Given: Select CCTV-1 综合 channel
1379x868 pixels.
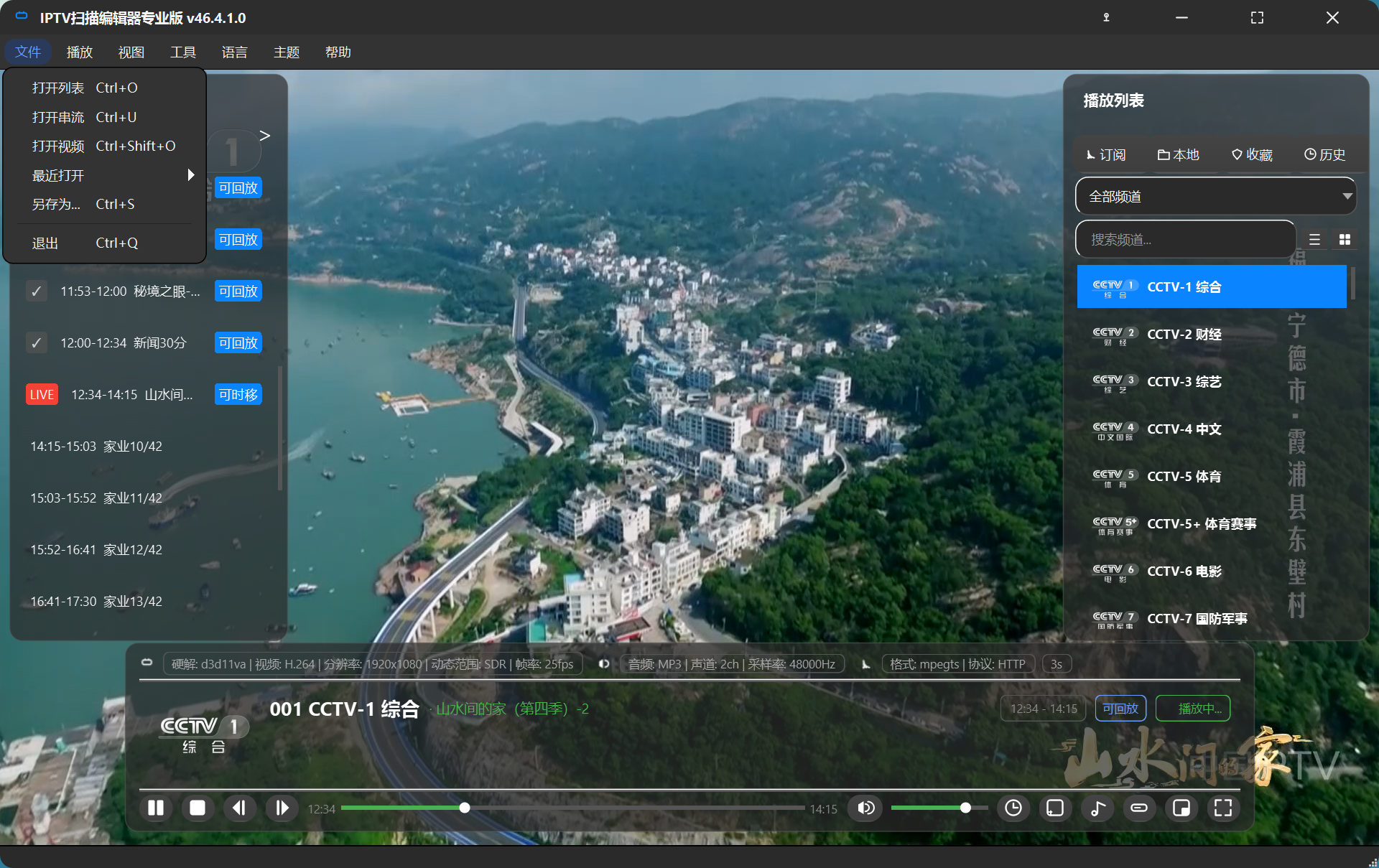Looking at the screenshot, I should tap(1212, 286).
